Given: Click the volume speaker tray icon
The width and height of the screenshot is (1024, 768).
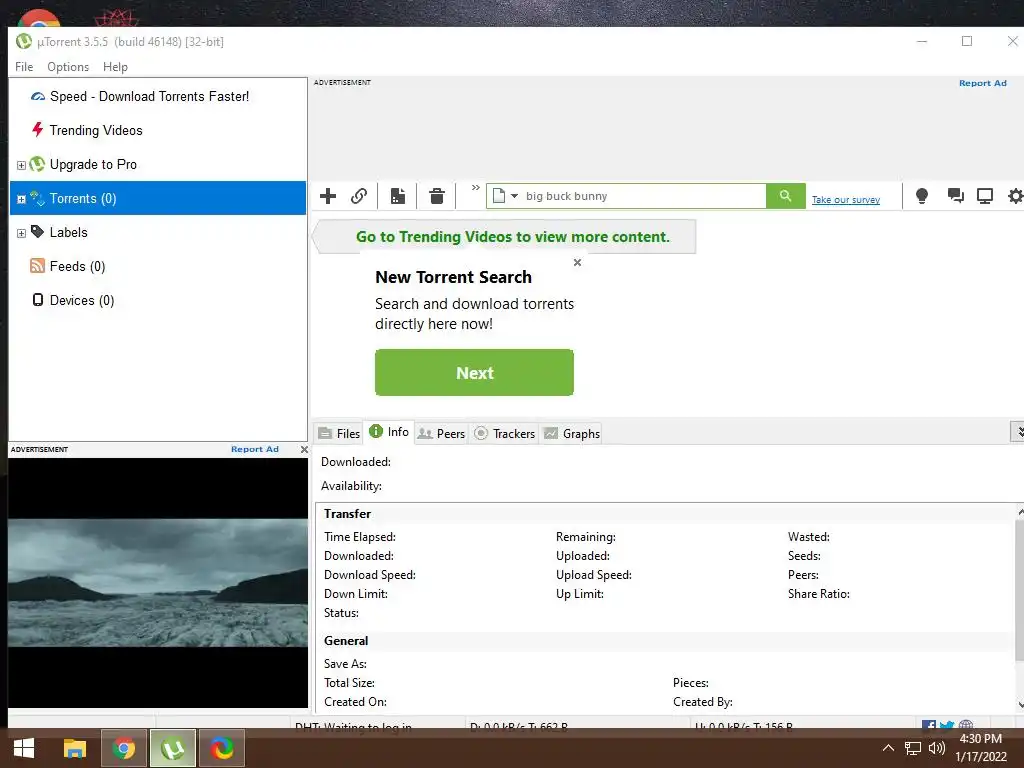Looking at the screenshot, I should (x=936, y=748).
